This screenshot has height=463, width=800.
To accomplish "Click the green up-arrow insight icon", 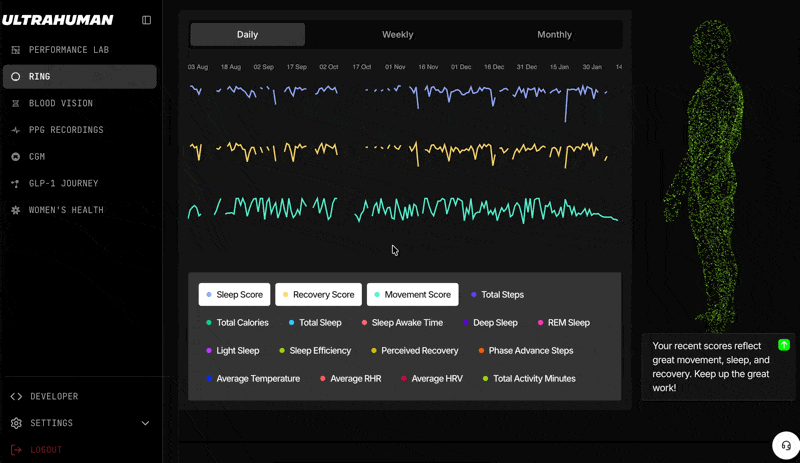I will 784,345.
